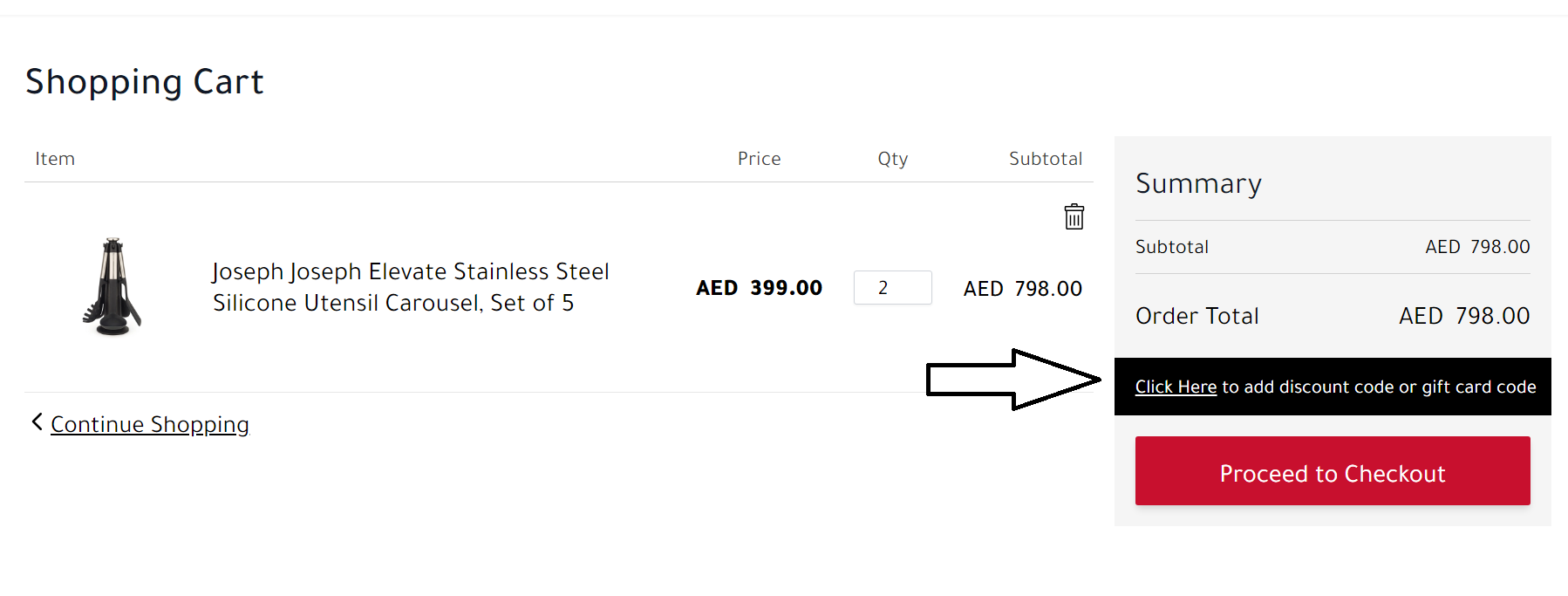This screenshot has height=596, width=1568.
Task: Click the Subtotal label in Summary panel
Action: [1171, 247]
